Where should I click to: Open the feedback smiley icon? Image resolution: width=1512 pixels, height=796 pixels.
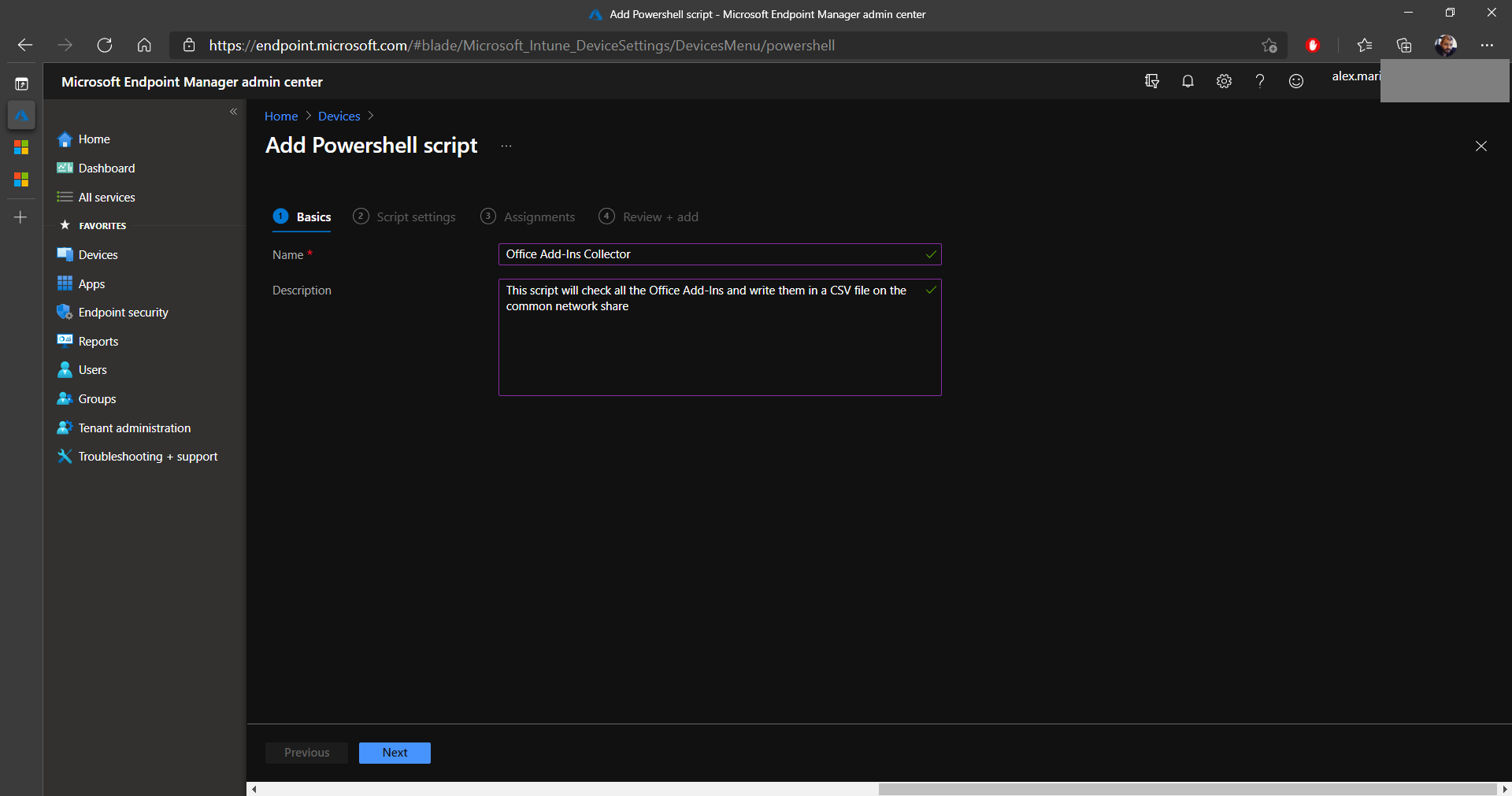click(1296, 81)
